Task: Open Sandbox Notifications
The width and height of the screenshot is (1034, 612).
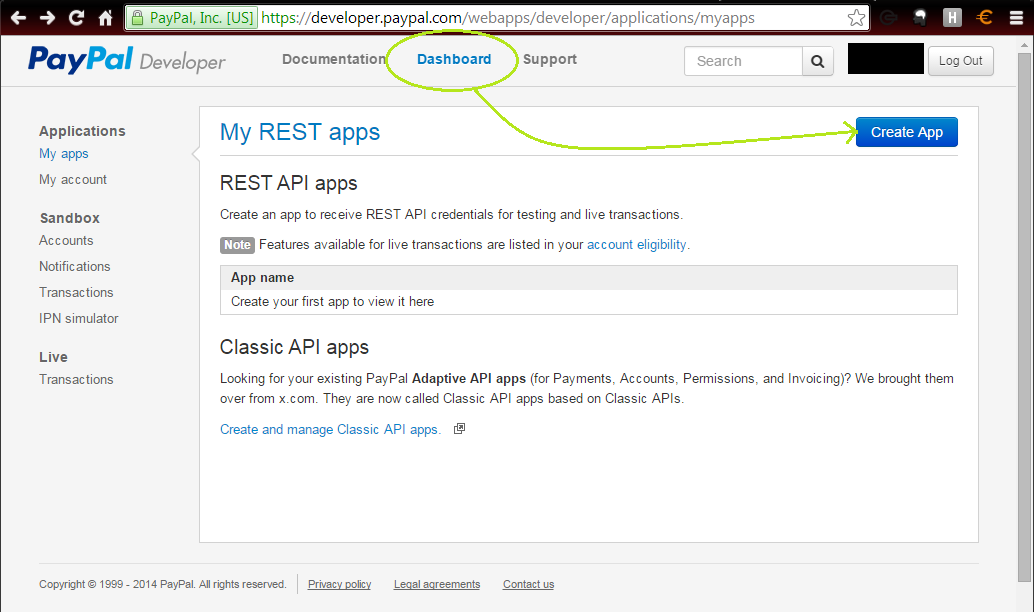Action: pos(75,266)
